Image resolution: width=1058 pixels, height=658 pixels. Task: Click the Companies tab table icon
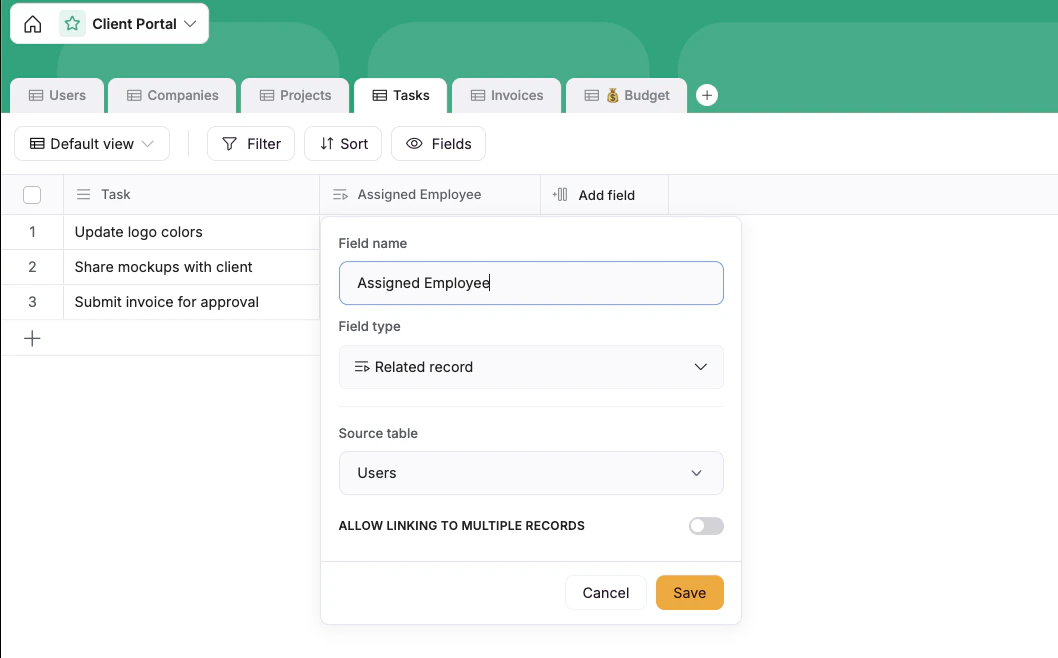tap(134, 96)
